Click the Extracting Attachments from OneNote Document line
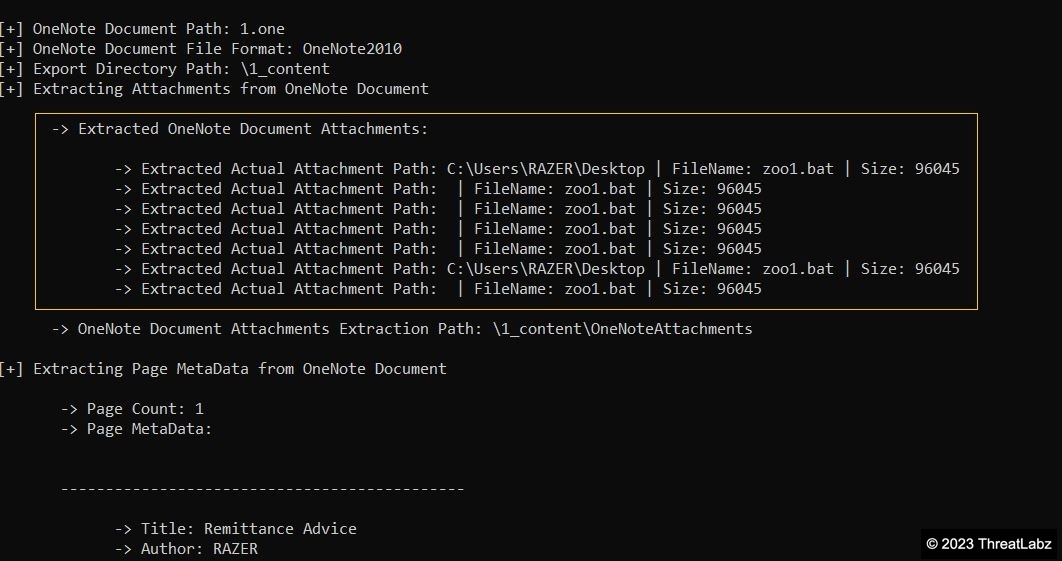1062x561 pixels. (230, 89)
